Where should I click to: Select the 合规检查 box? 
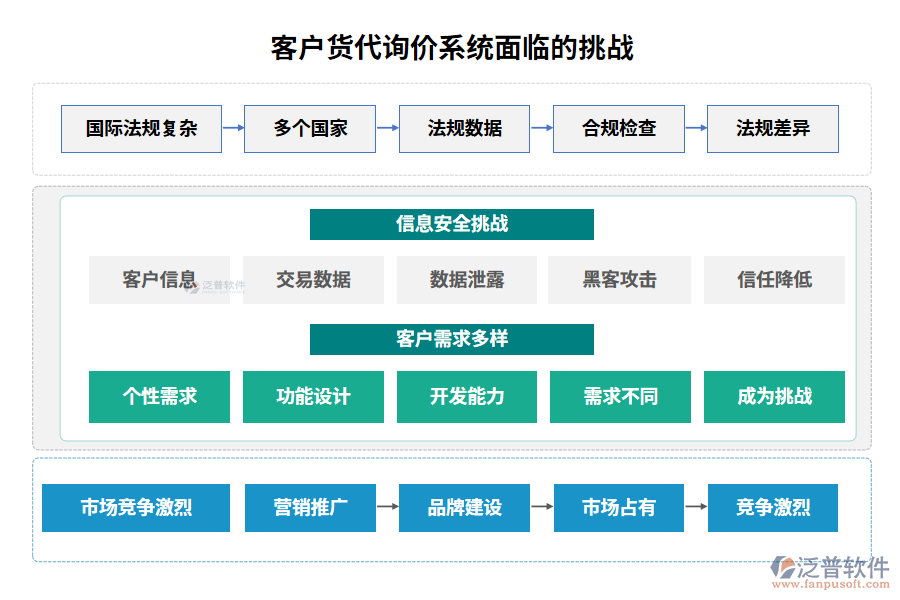(619, 128)
